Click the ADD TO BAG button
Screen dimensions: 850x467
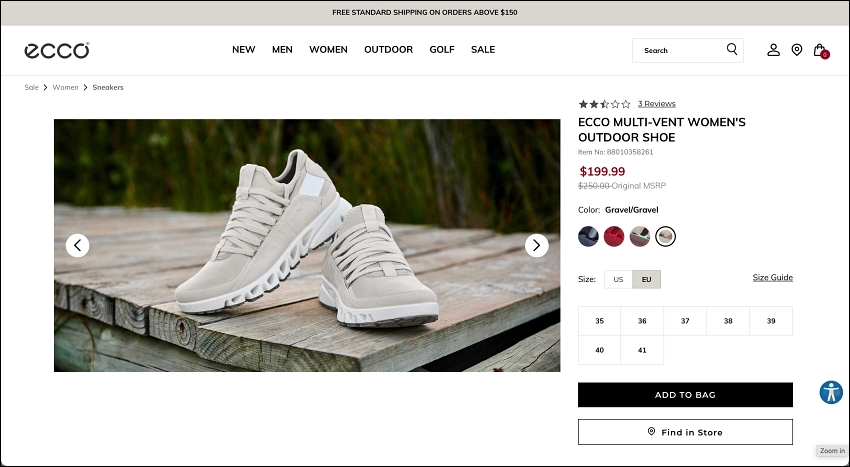[685, 395]
